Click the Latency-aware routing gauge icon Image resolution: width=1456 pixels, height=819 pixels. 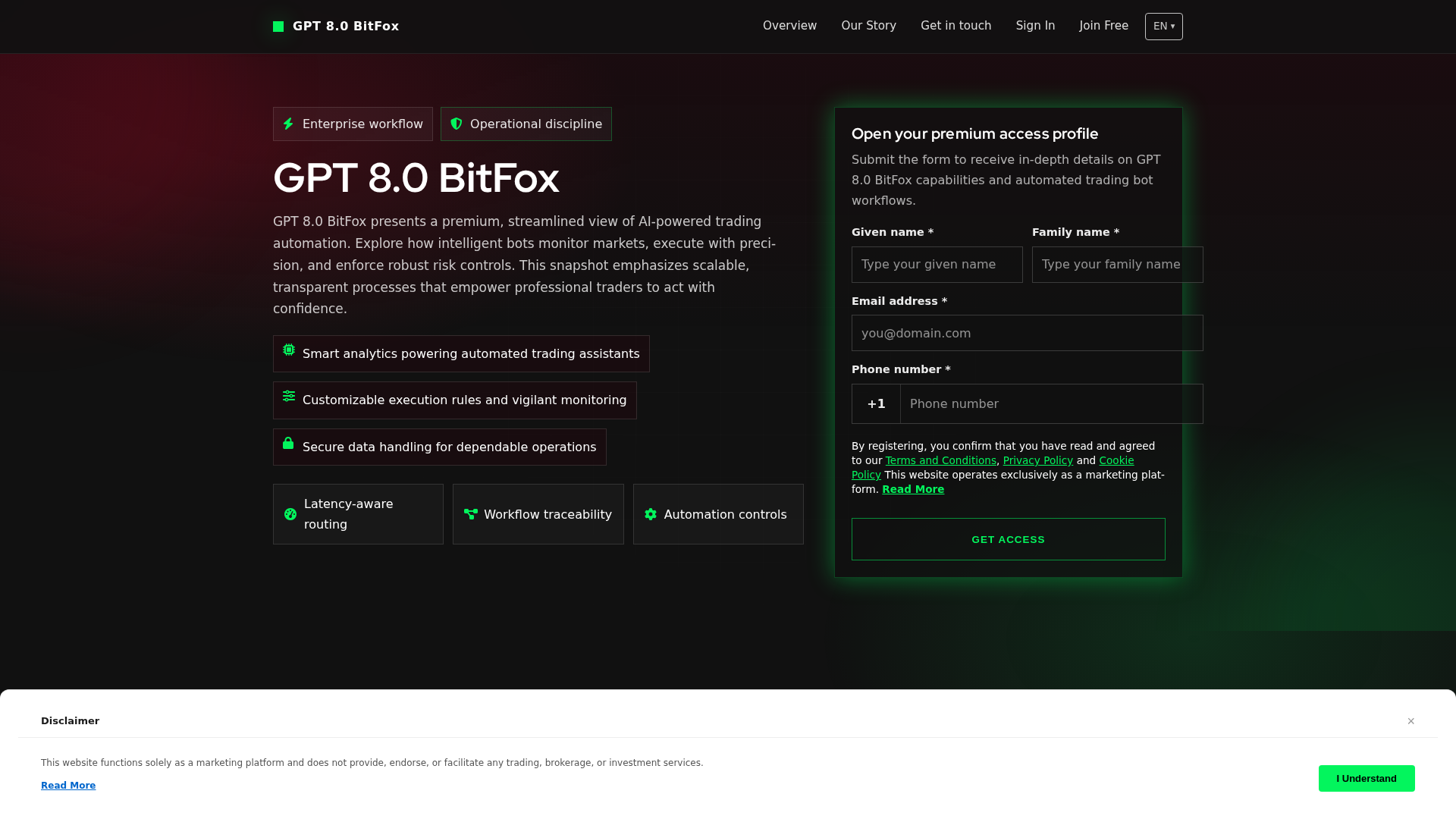[290, 514]
